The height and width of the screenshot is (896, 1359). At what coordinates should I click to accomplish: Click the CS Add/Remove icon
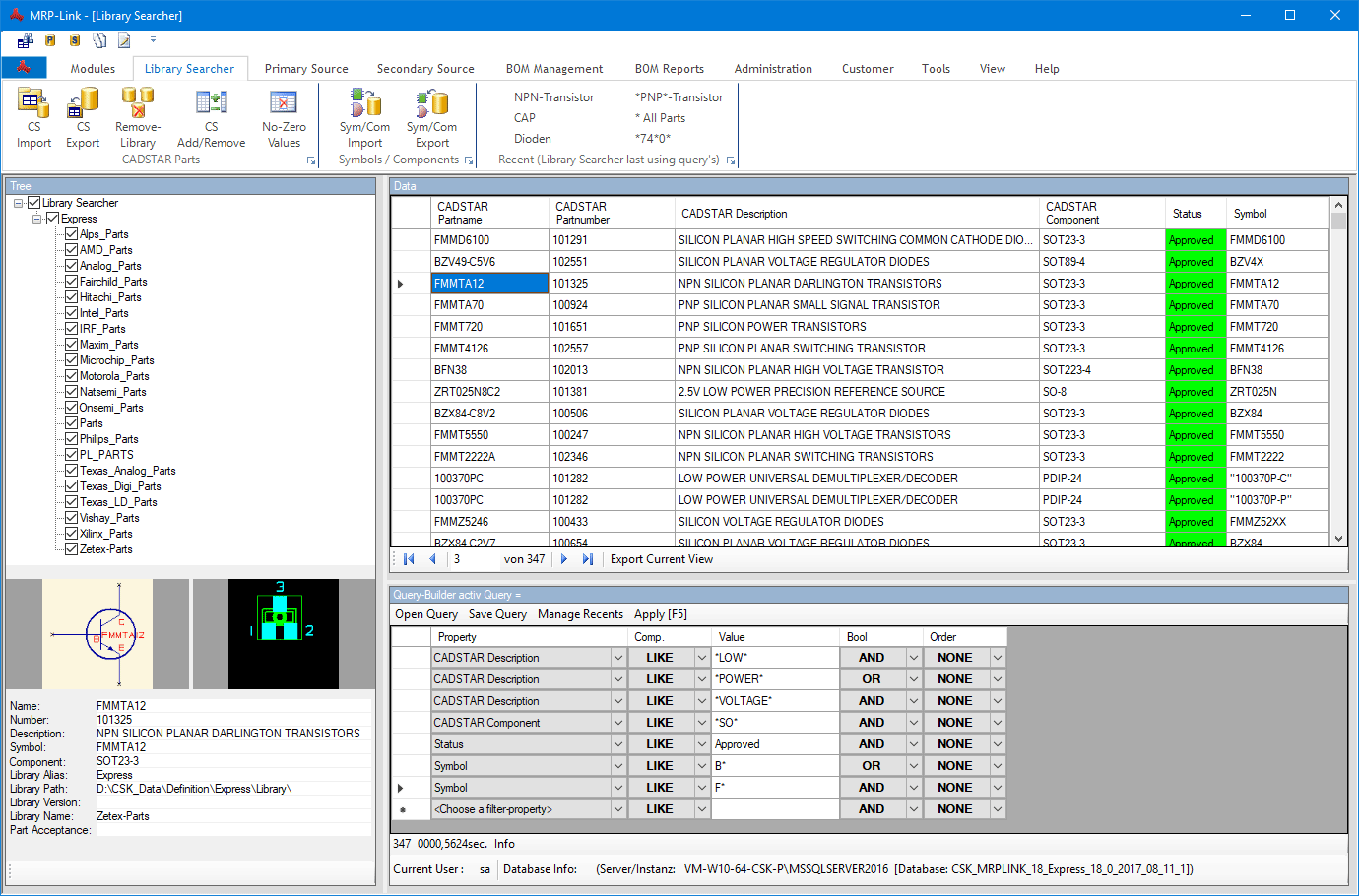[x=211, y=101]
